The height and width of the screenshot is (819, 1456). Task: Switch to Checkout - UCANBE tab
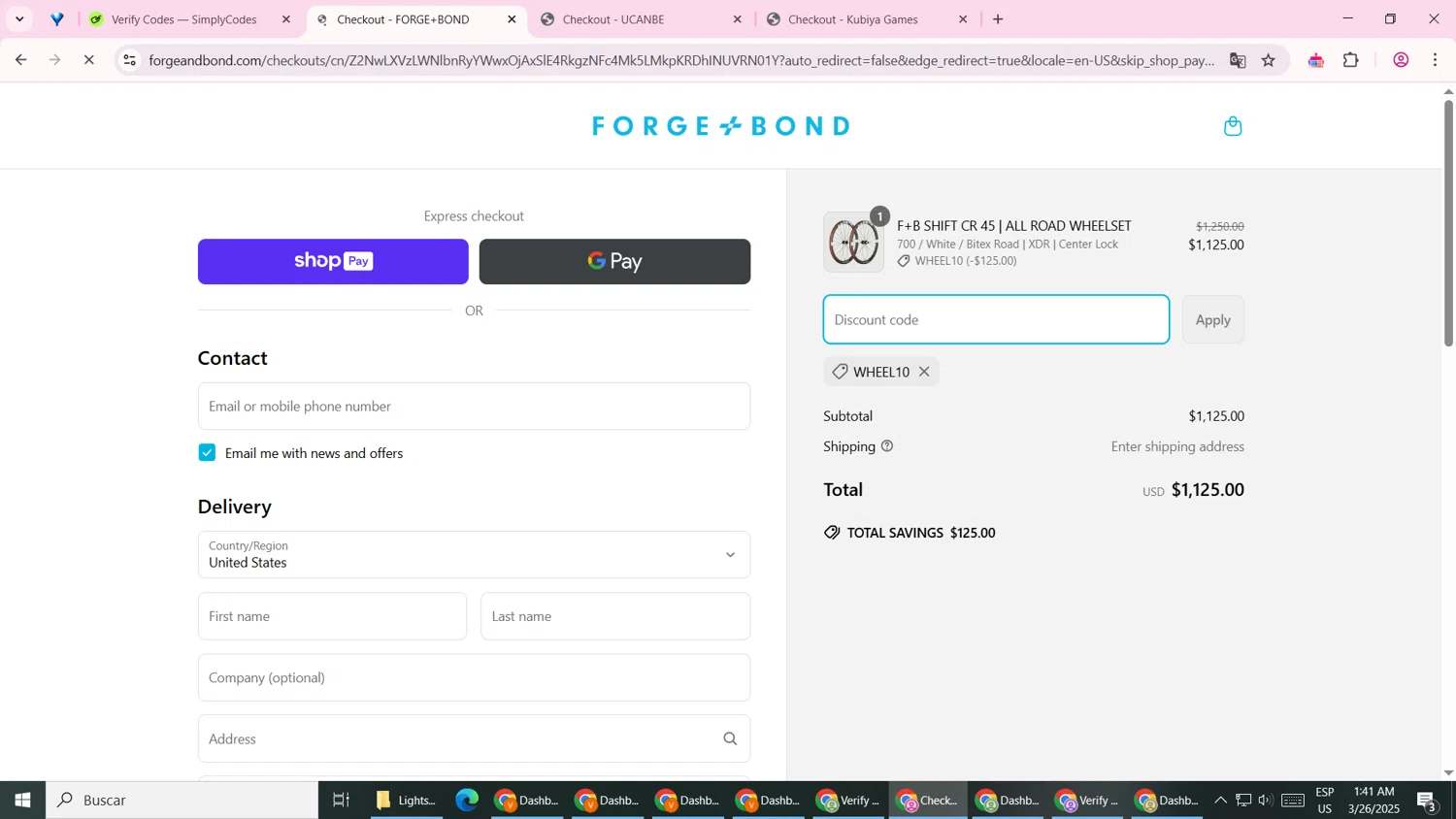point(642,19)
